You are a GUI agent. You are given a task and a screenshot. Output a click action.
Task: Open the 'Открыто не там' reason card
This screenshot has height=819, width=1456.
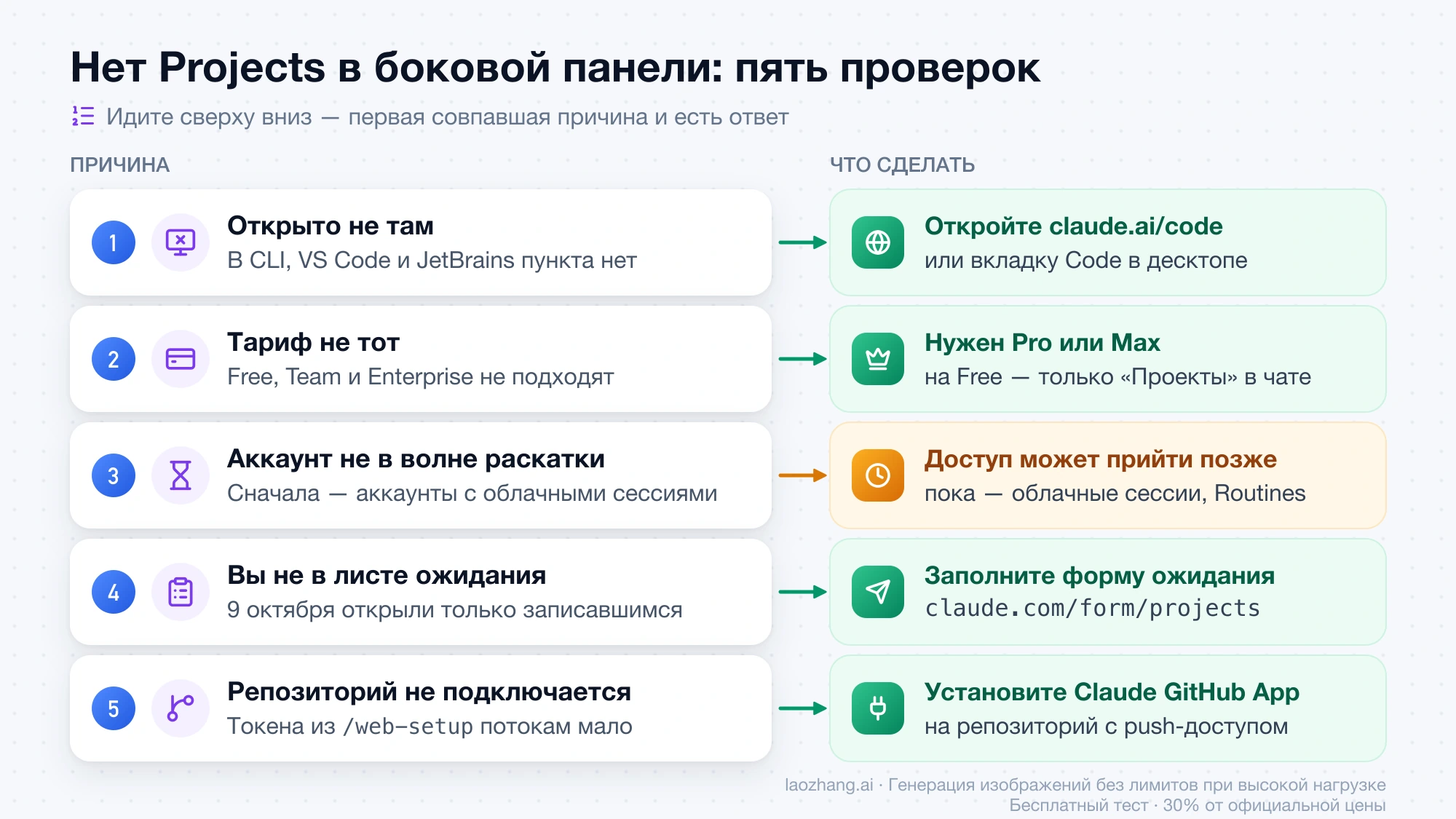421,242
